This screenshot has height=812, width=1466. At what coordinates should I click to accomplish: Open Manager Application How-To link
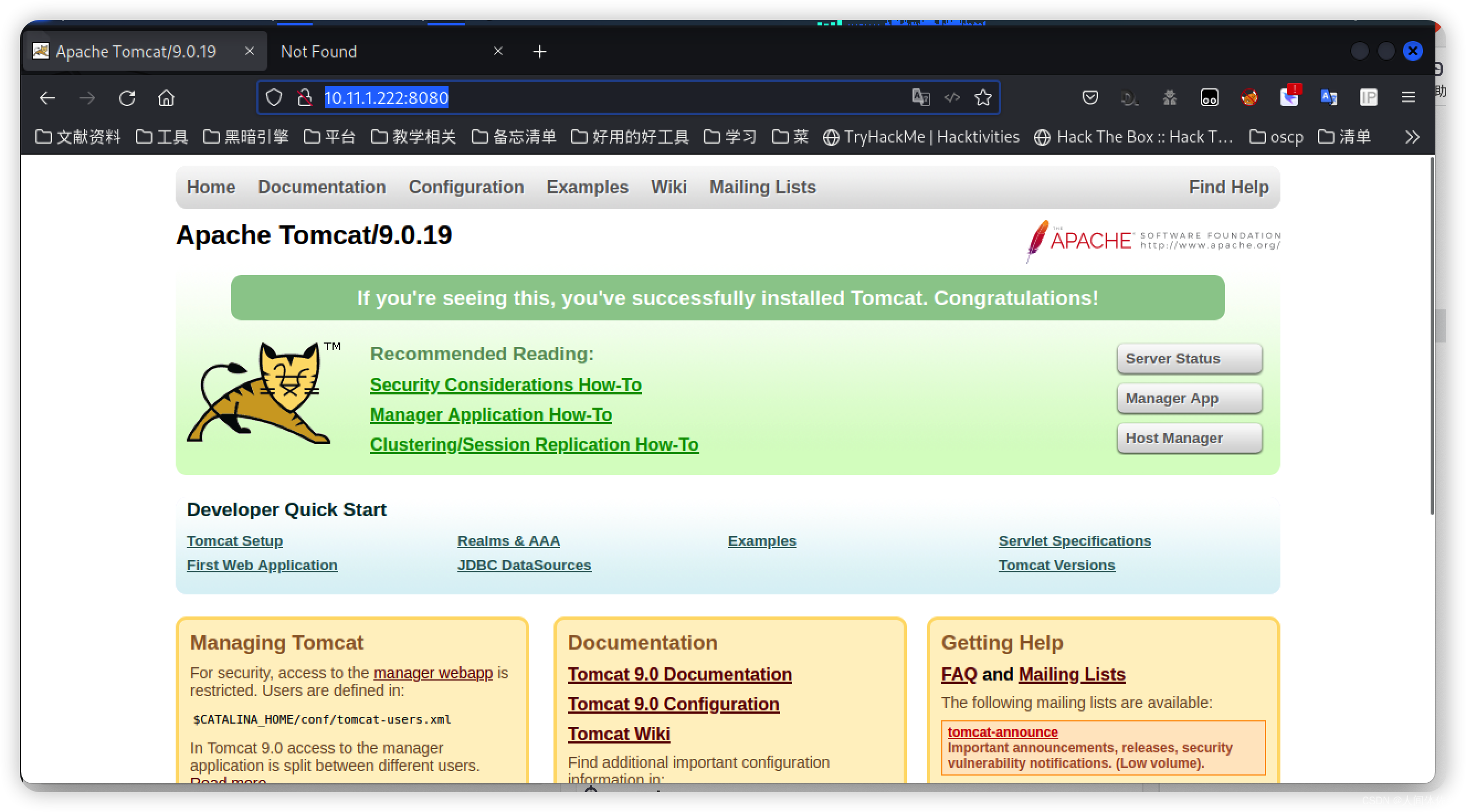point(491,415)
